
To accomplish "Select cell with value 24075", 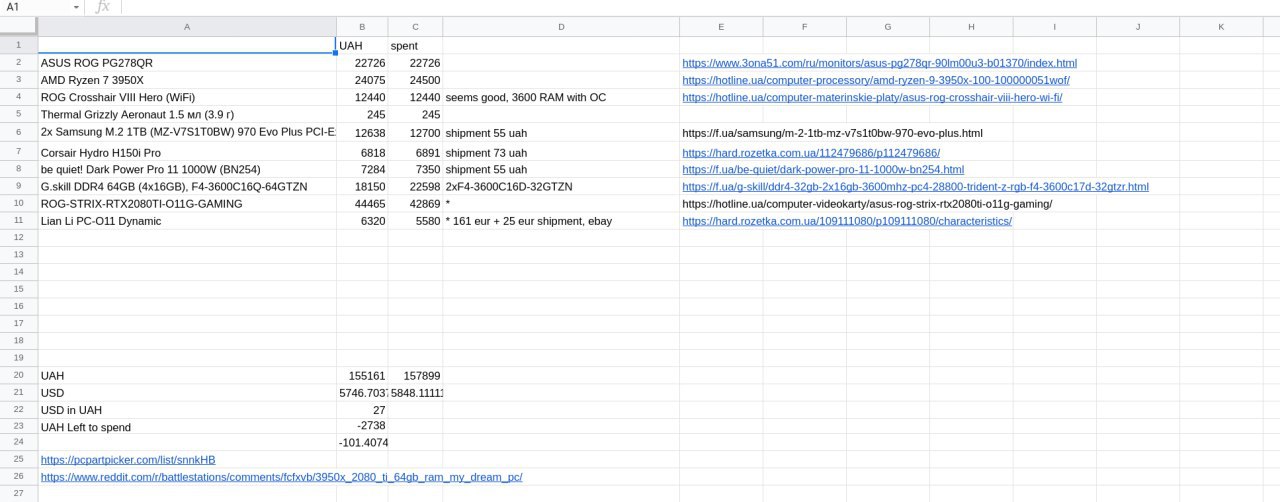I will [362, 80].
